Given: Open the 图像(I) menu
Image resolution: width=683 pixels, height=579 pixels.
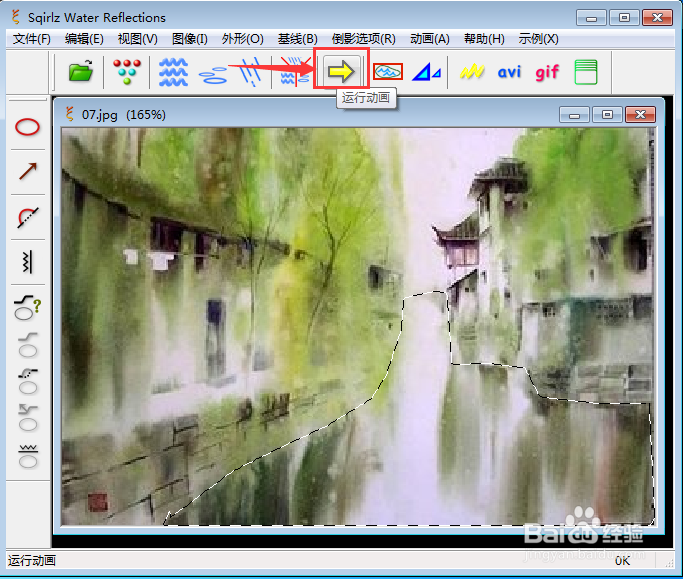Looking at the screenshot, I should point(189,39).
